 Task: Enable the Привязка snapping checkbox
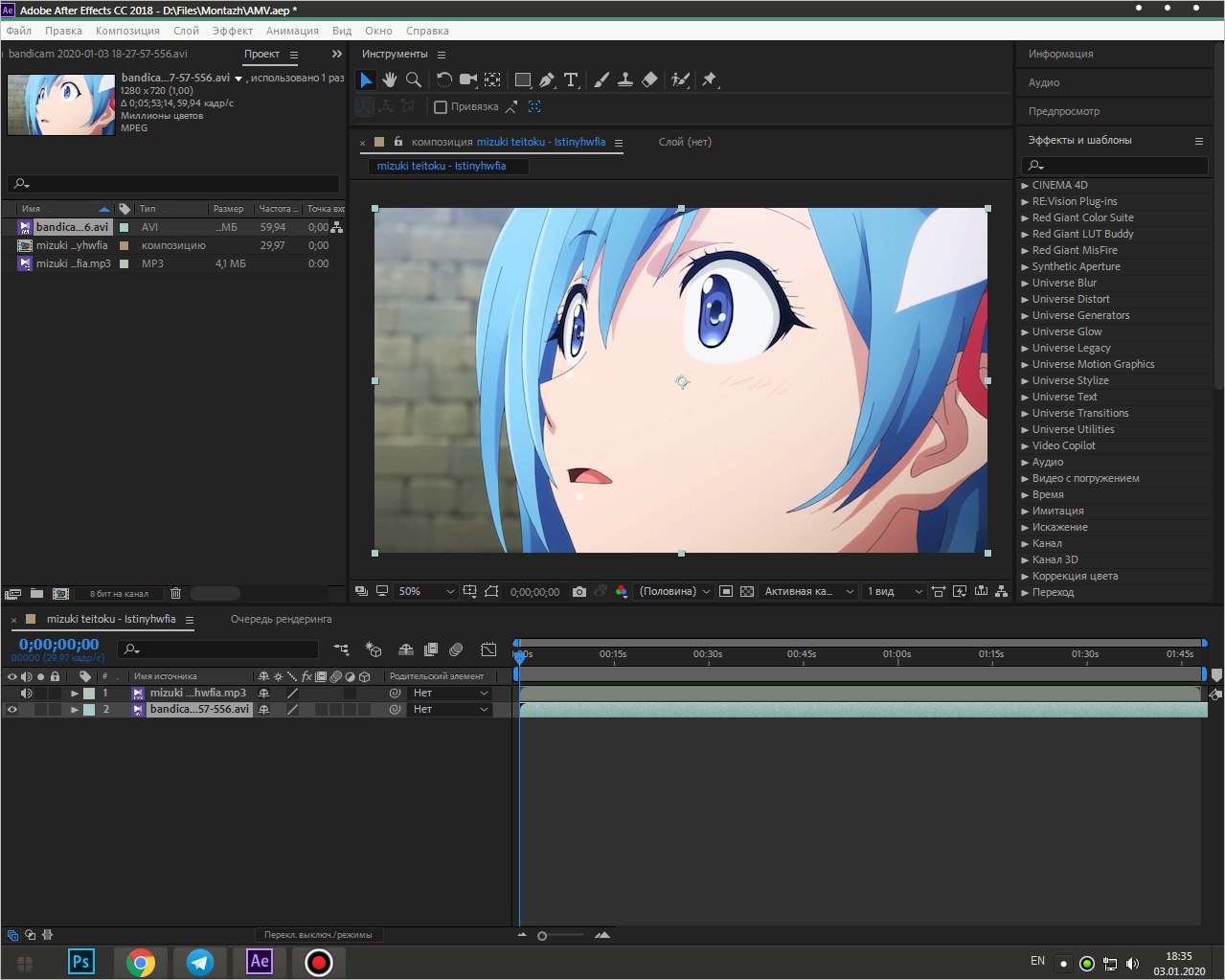[441, 107]
